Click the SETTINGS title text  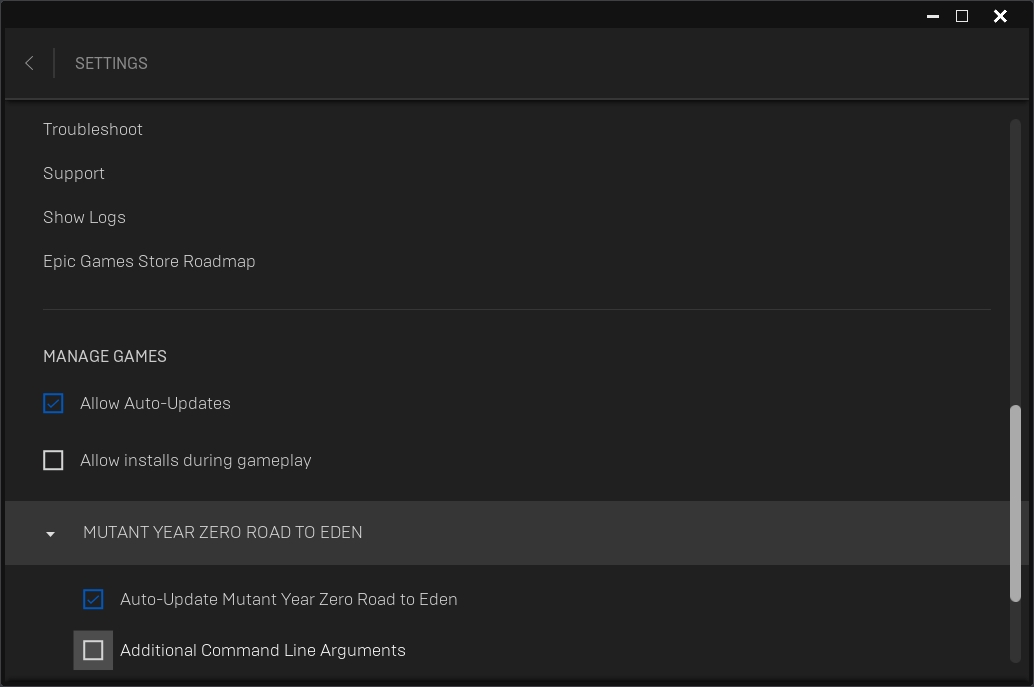(x=111, y=63)
